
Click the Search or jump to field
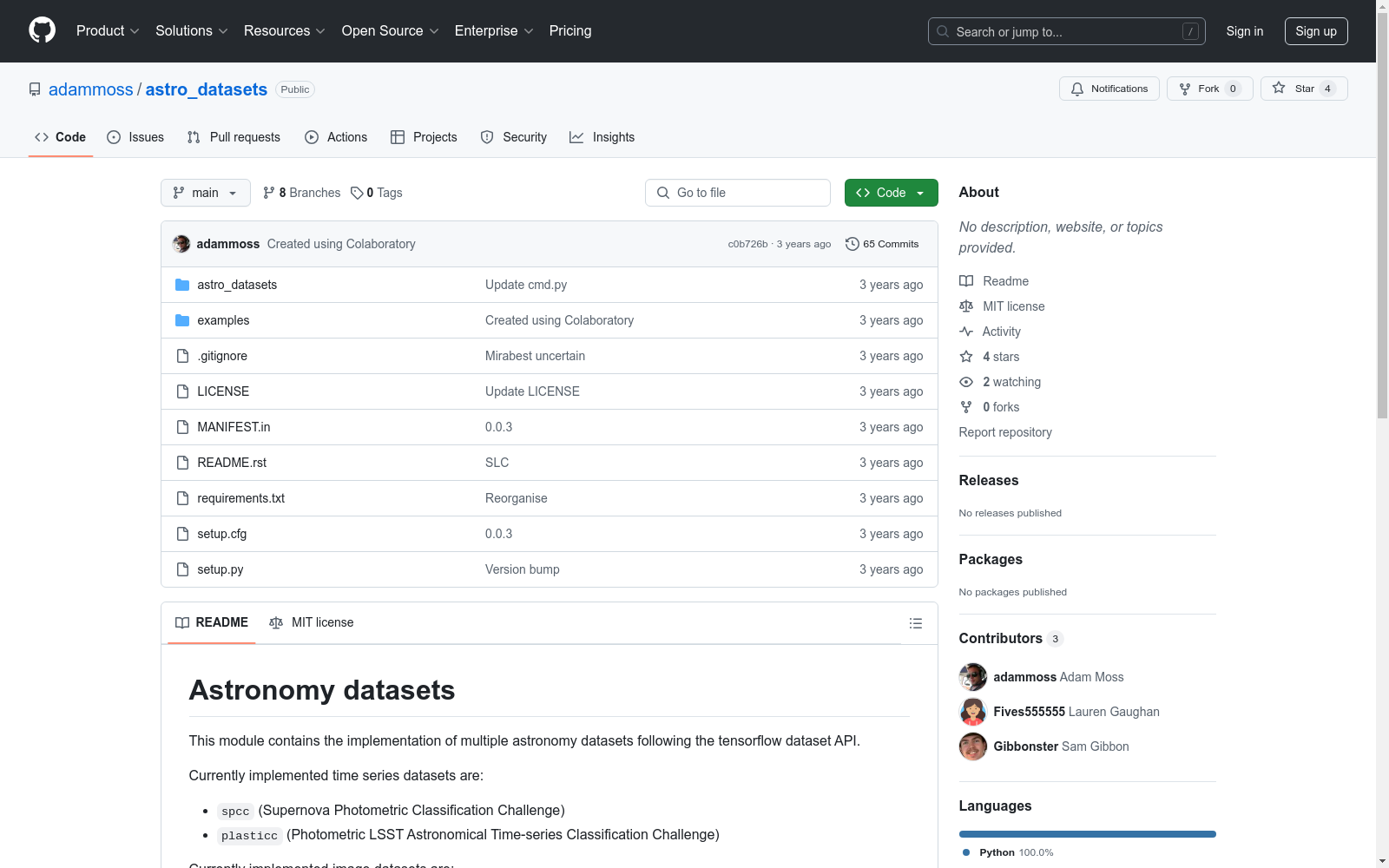pyautogui.click(x=1067, y=31)
